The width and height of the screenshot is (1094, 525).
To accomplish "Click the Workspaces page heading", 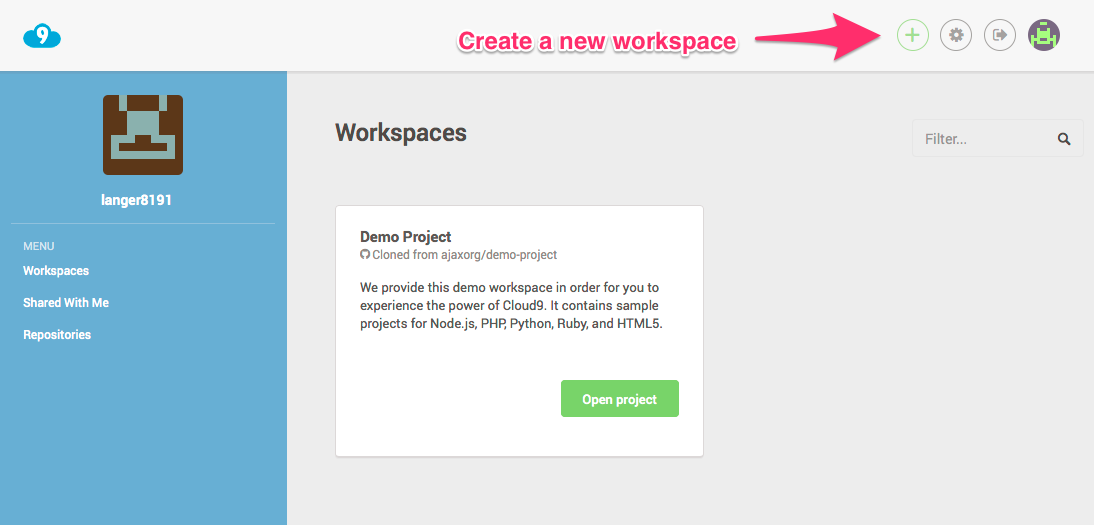I will click(401, 133).
